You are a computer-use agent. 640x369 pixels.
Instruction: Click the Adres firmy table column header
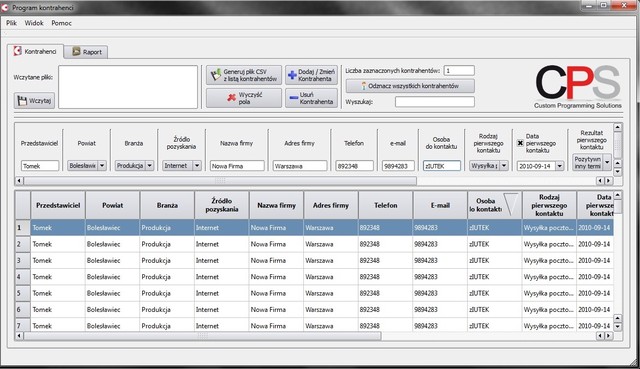pos(331,205)
